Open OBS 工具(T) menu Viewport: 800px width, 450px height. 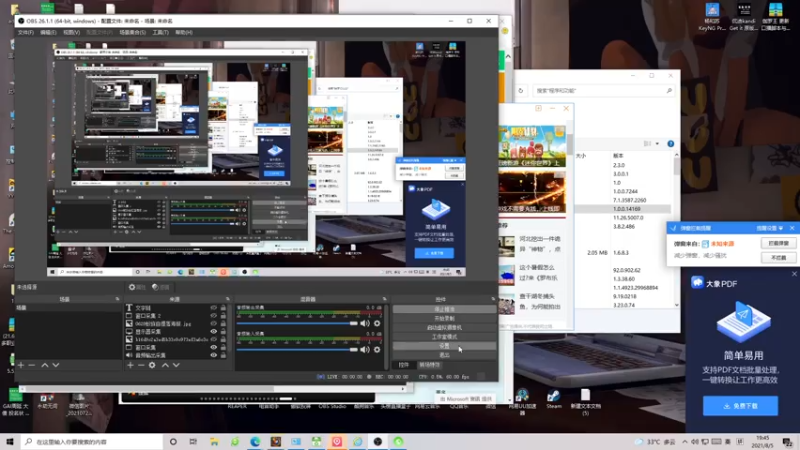pyautogui.click(x=160, y=33)
